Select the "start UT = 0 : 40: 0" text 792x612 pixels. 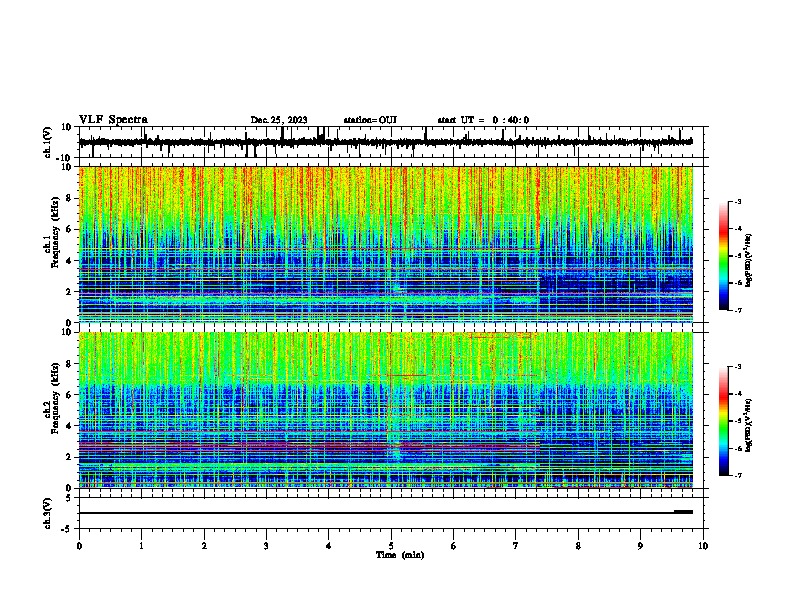point(483,120)
